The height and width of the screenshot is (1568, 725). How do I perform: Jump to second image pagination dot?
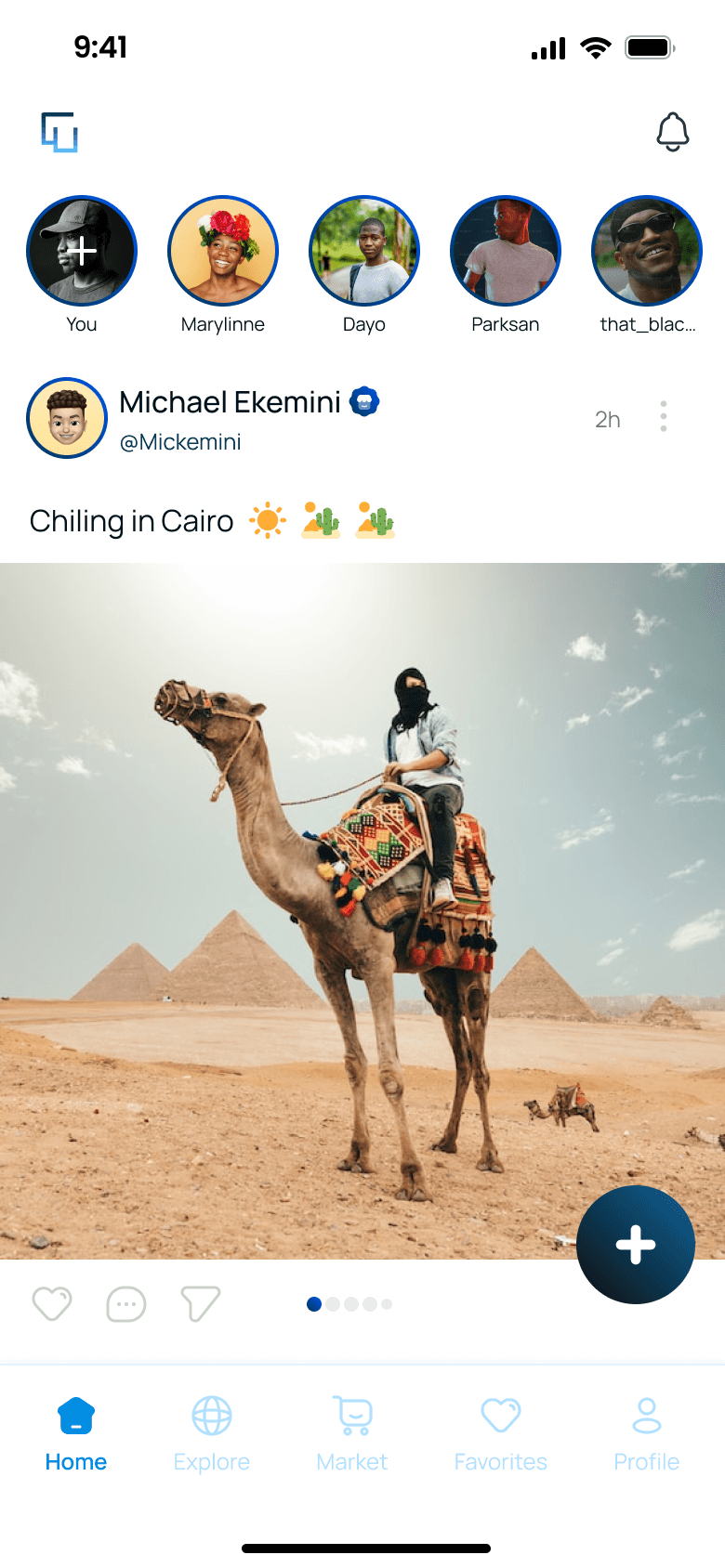pyautogui.click(x=333, y=1304)
